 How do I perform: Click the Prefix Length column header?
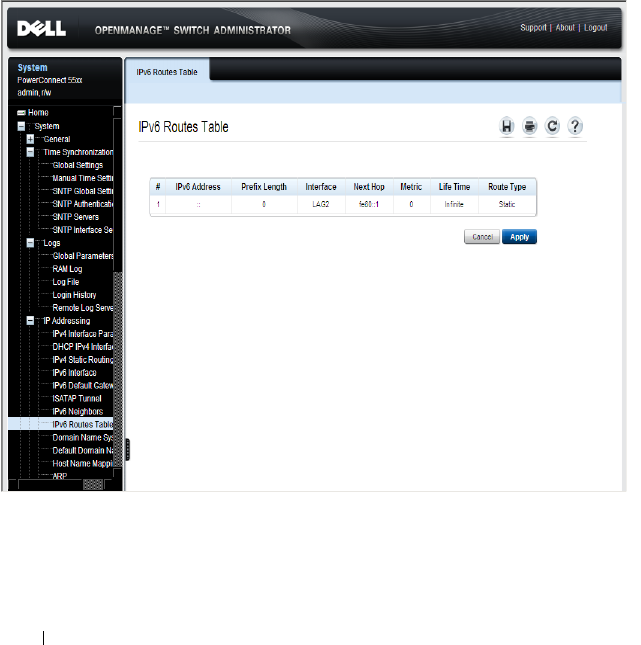(x=264, y=187)
